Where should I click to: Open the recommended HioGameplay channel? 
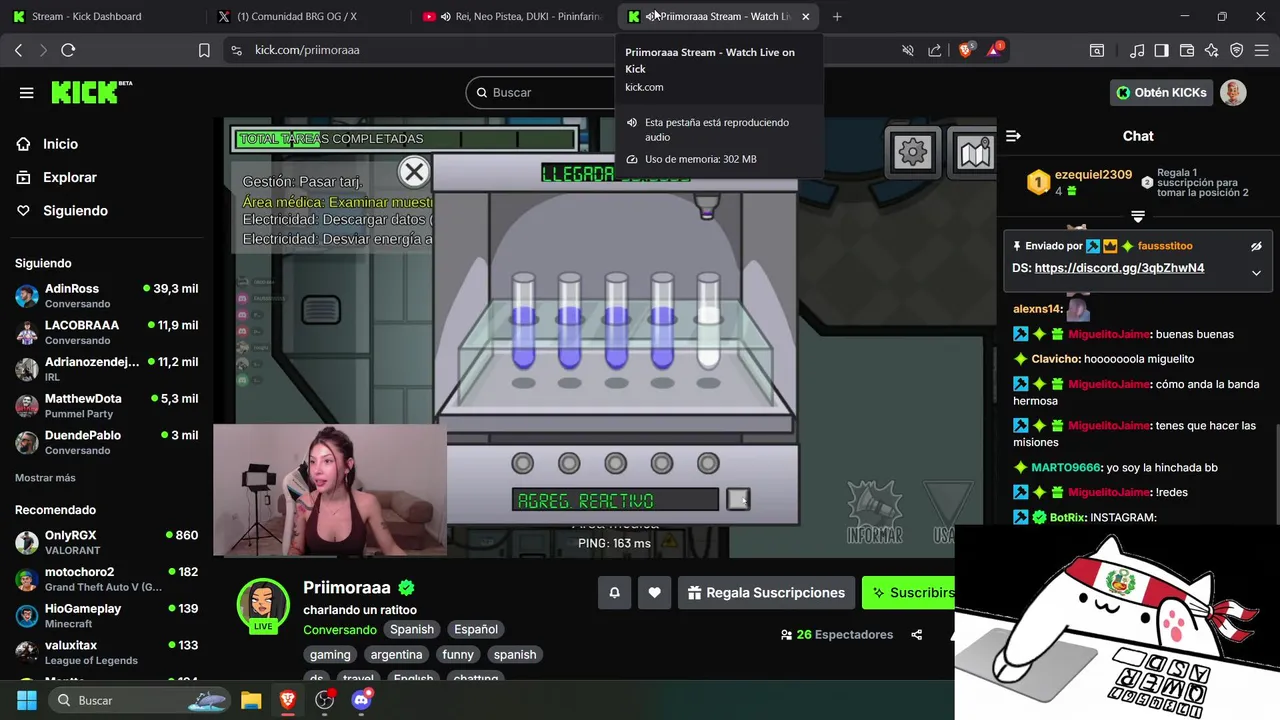point(107,615)
